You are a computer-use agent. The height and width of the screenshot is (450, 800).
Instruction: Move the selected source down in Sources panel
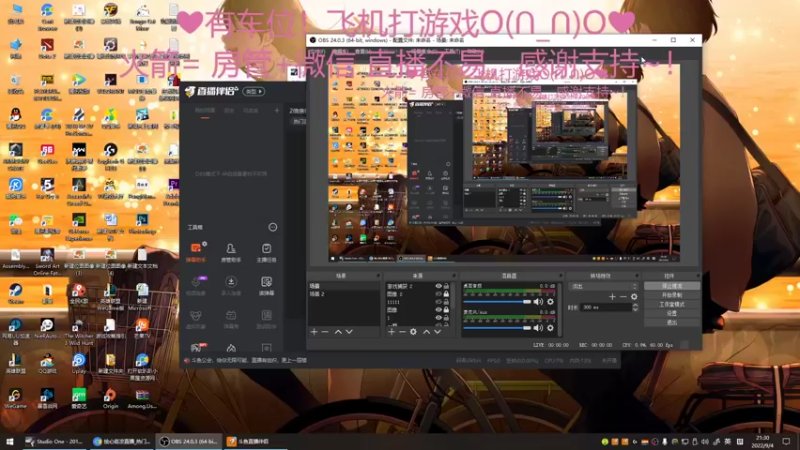(x=437, y=332)
